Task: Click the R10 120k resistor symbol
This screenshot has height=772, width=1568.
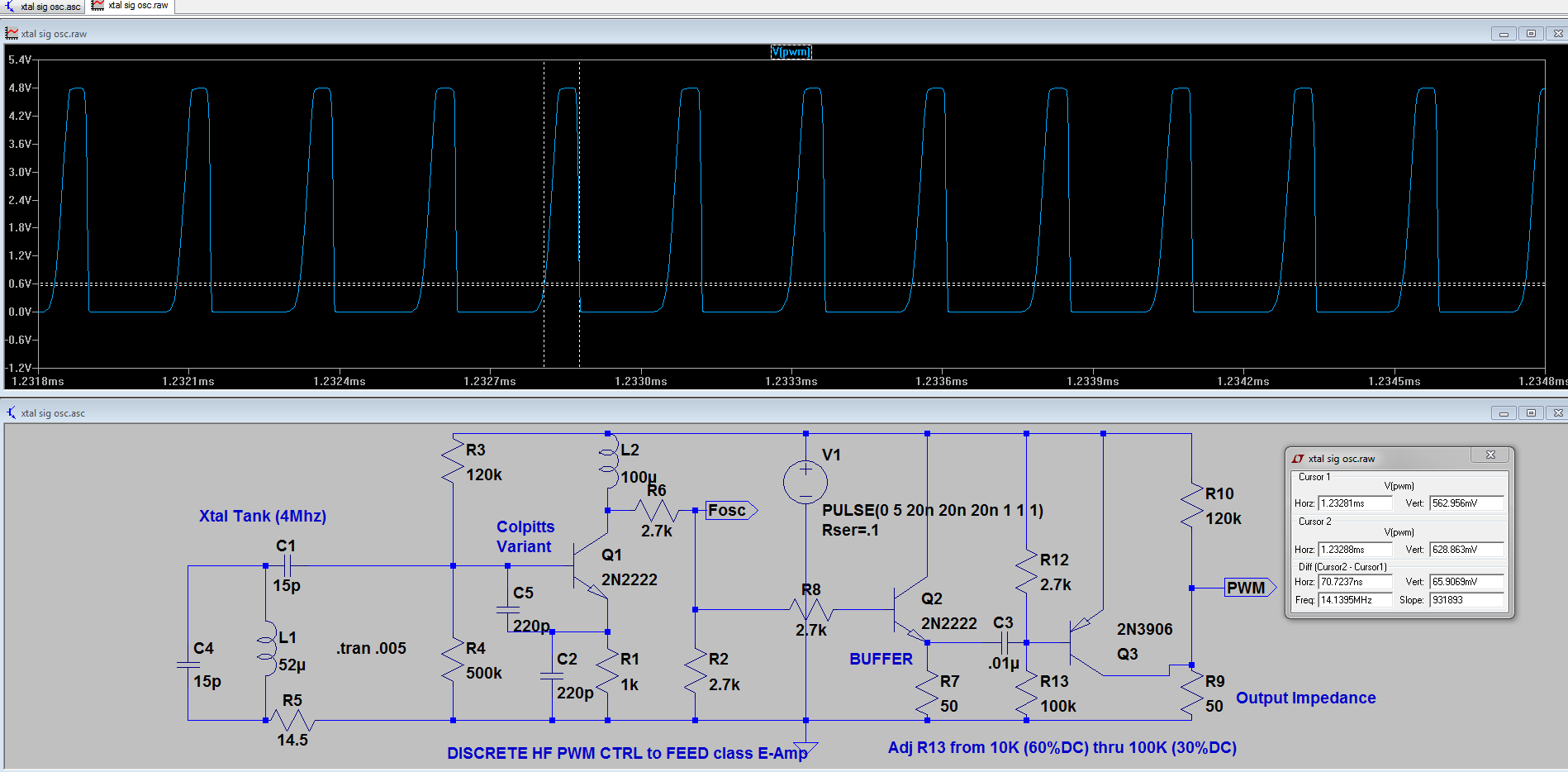Action: tap(1191, 505)
